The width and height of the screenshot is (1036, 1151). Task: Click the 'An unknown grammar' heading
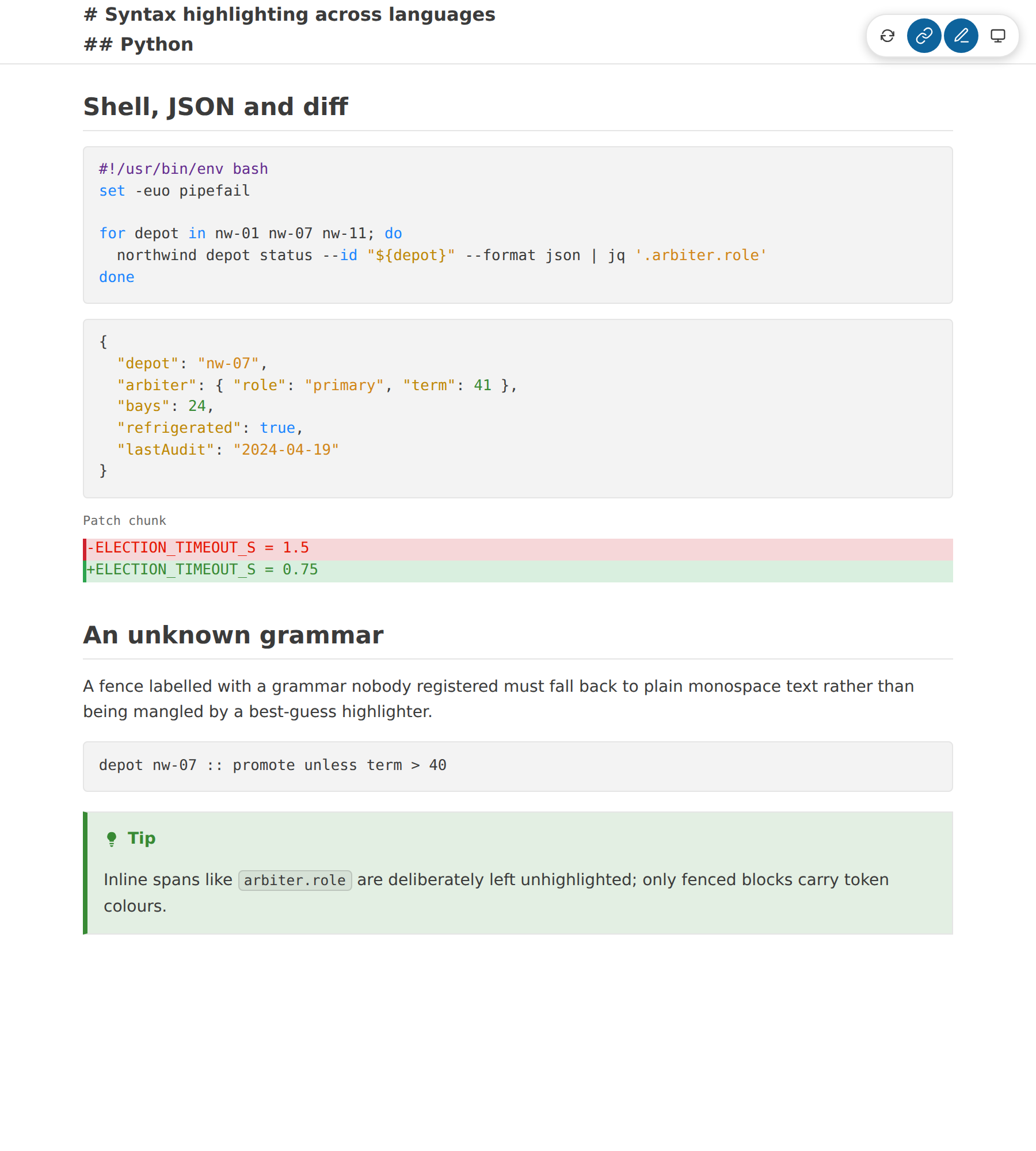pyautogui.click(x=233, y=635)
